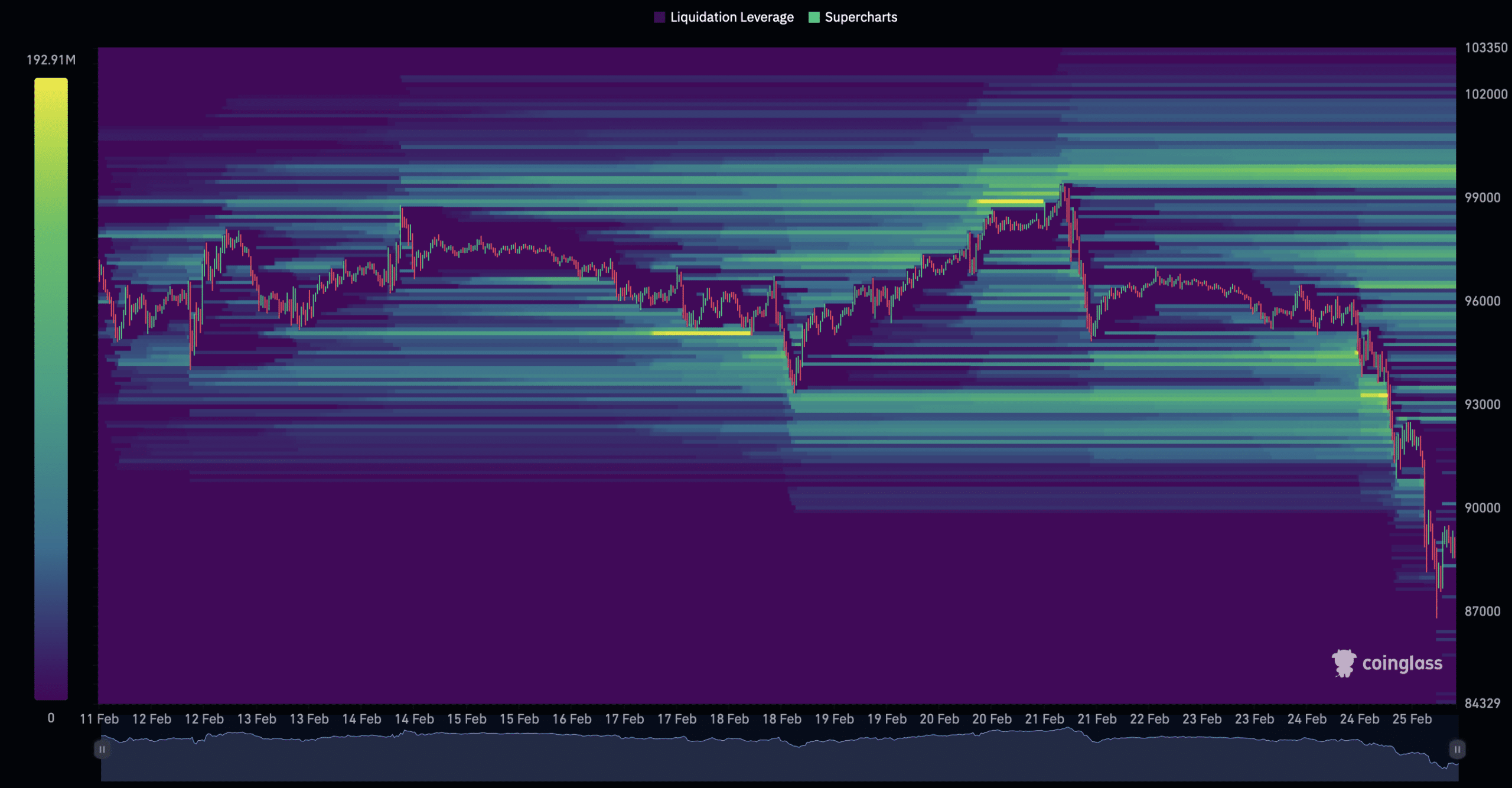Click the left range slider handle
The width and height of the screenshot is (1512, 788).
click(x=102, y=750)
